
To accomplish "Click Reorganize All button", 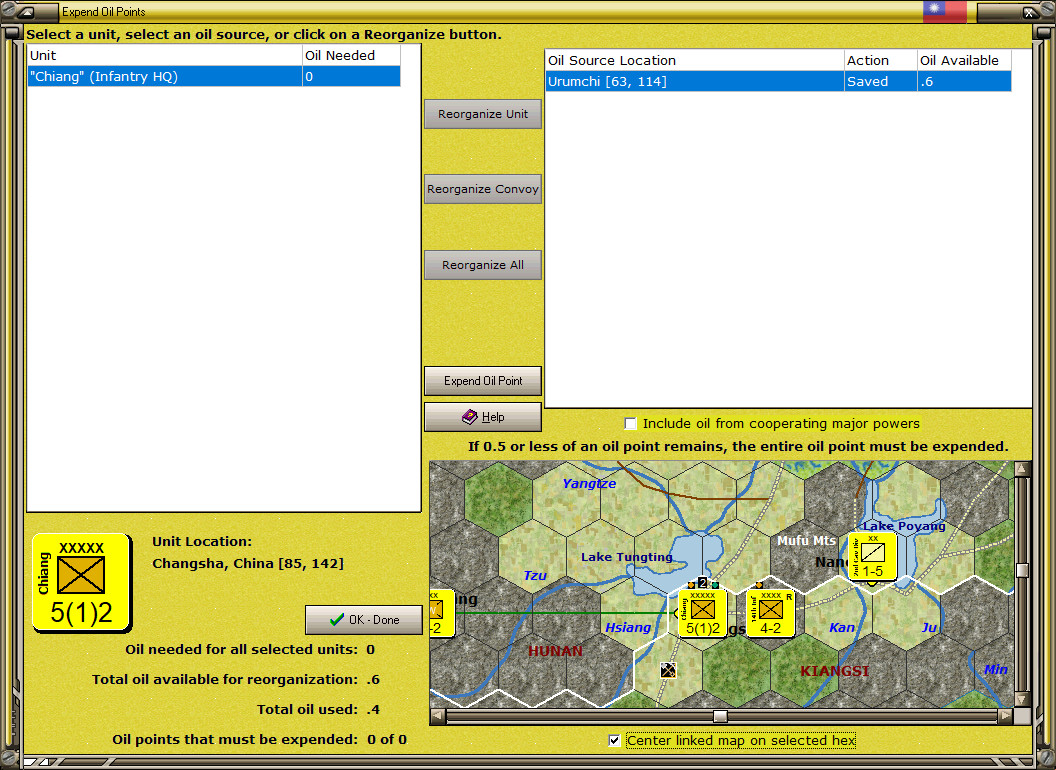I will [483, 265].
